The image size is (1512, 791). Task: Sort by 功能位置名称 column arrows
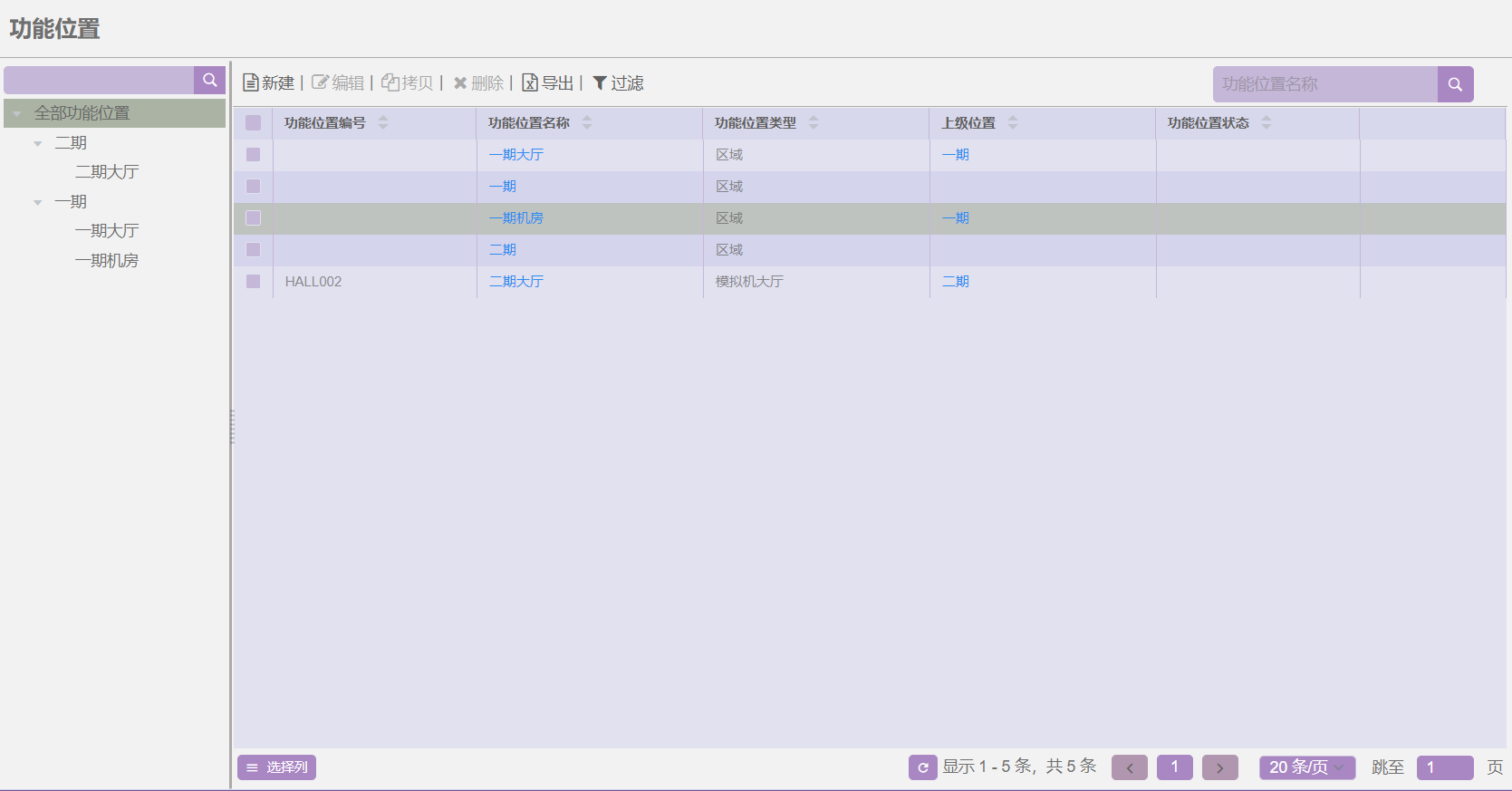click(x=587, y=122)
